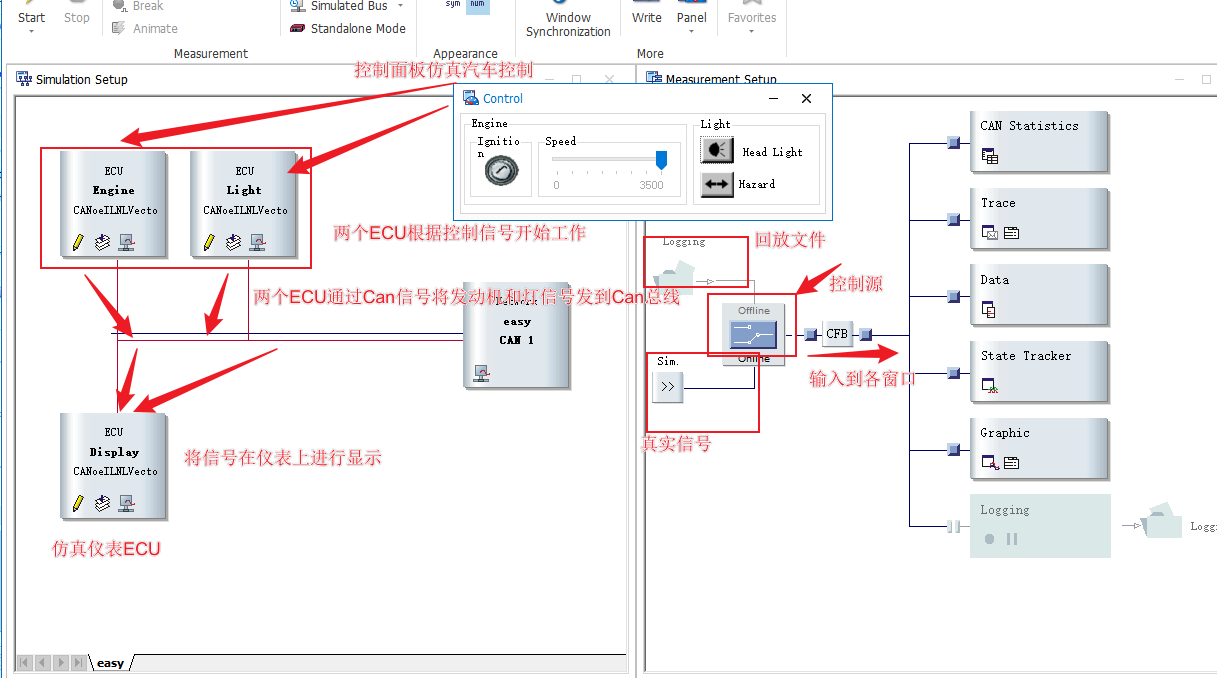Image resolution: width=1217 pixels, height=678 pixels.
Task: Click the network monitor icon on Engine ECU
Action: click(x=126, y=242)
